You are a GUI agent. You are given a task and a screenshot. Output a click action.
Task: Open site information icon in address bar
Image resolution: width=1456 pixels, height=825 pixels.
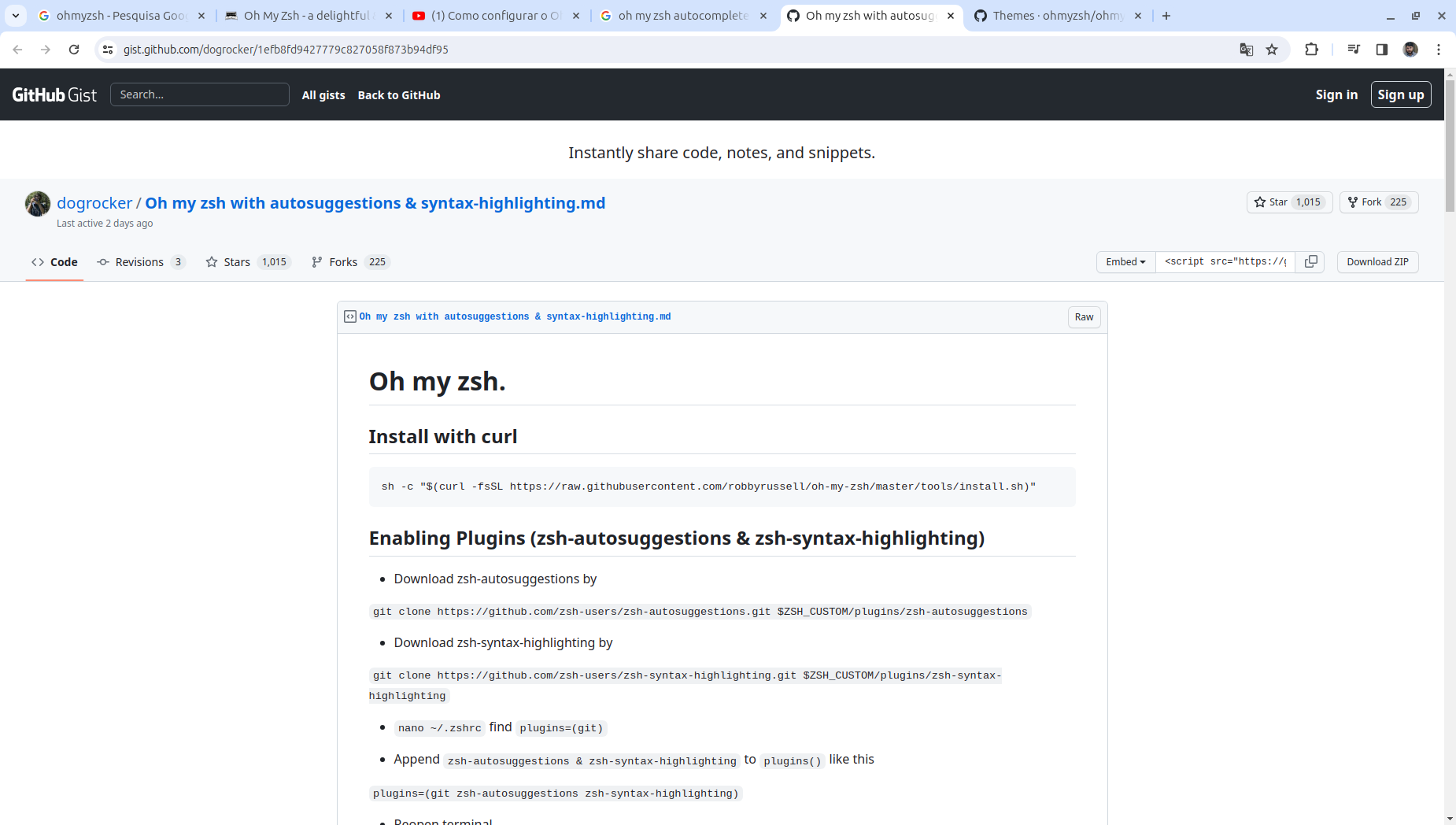[108, 50]
